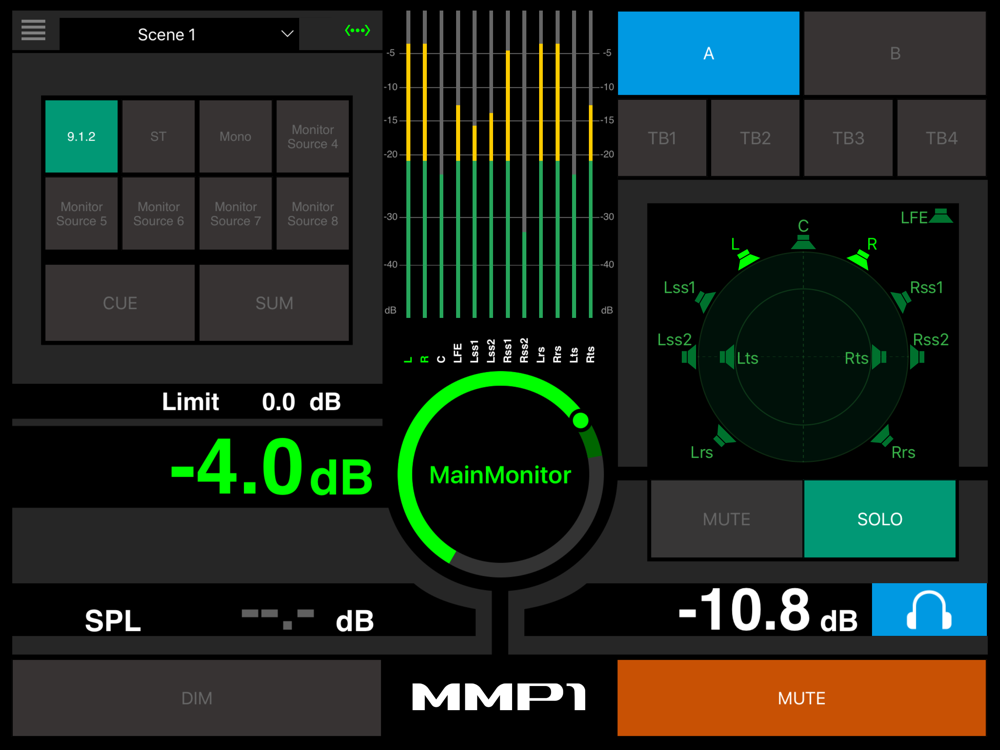Toggle speaker MUTE mode beside SOLO

(x=726, y=519)
